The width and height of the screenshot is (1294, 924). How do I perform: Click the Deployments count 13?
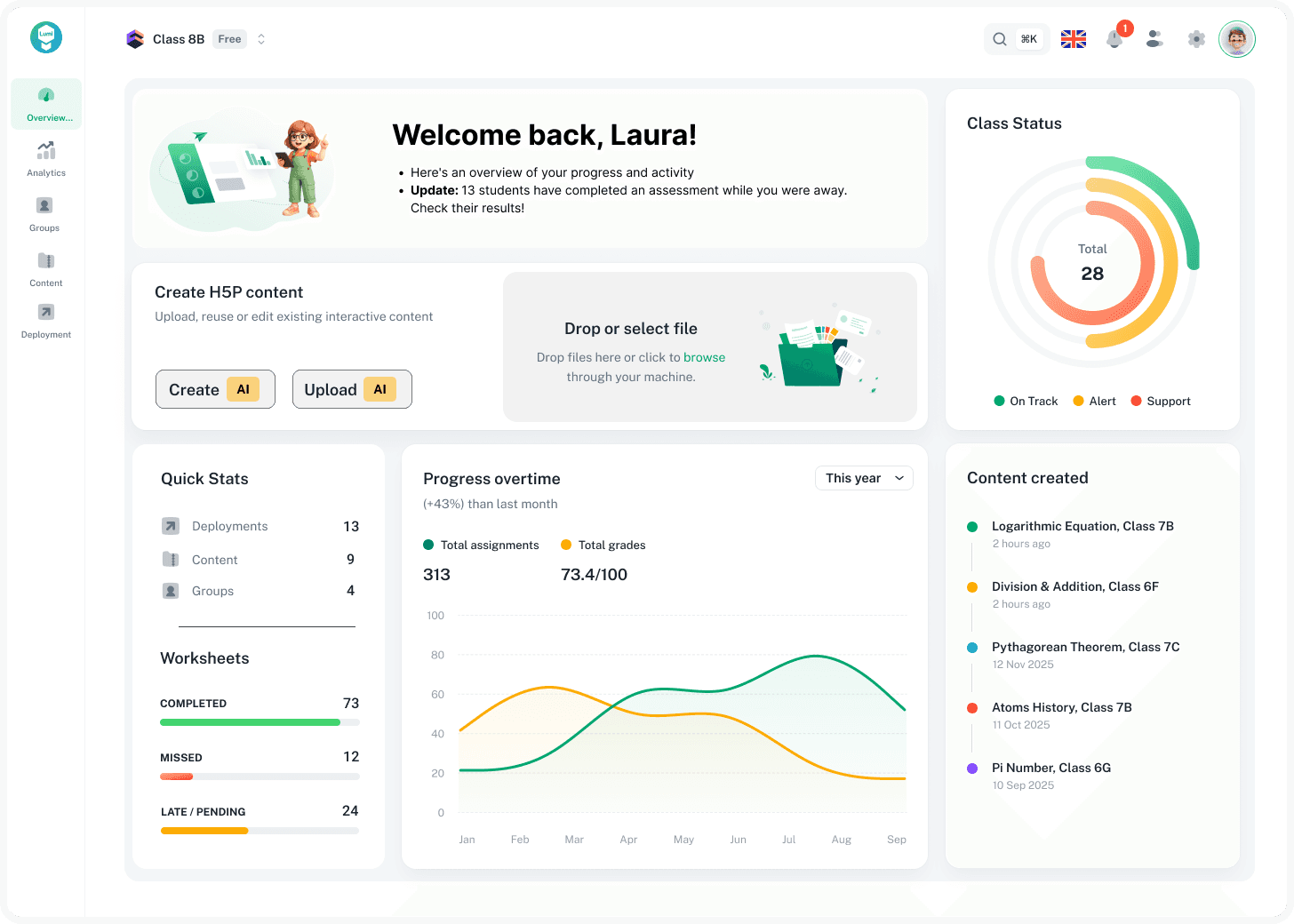[x=351, y=526]
